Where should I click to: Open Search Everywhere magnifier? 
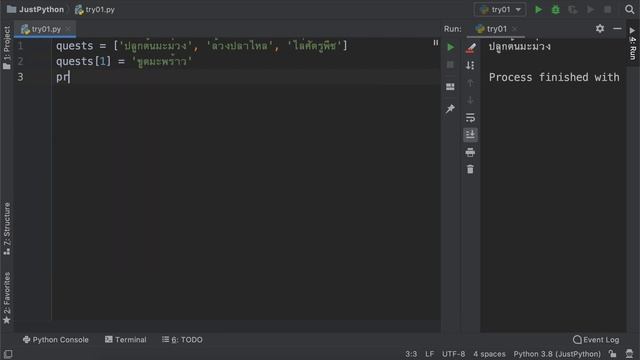[x=629, y=9]
